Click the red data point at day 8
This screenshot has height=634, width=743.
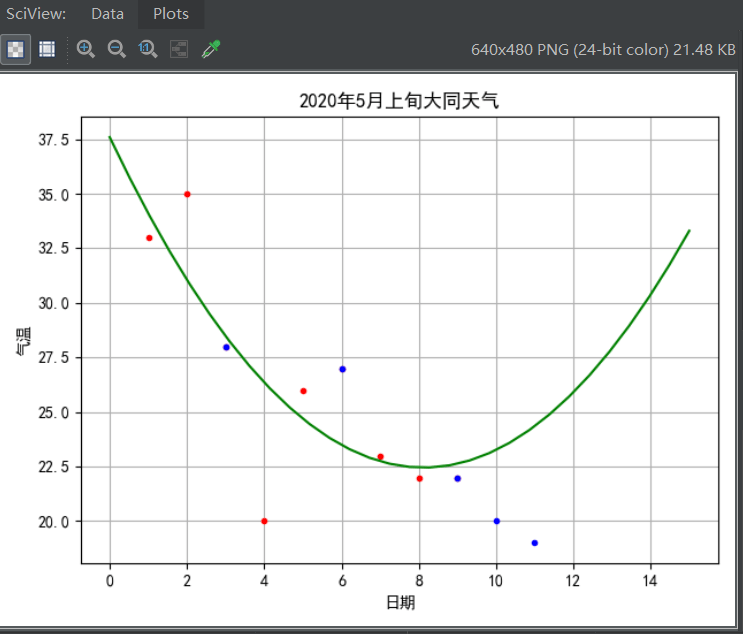click(x=419, y=479)
